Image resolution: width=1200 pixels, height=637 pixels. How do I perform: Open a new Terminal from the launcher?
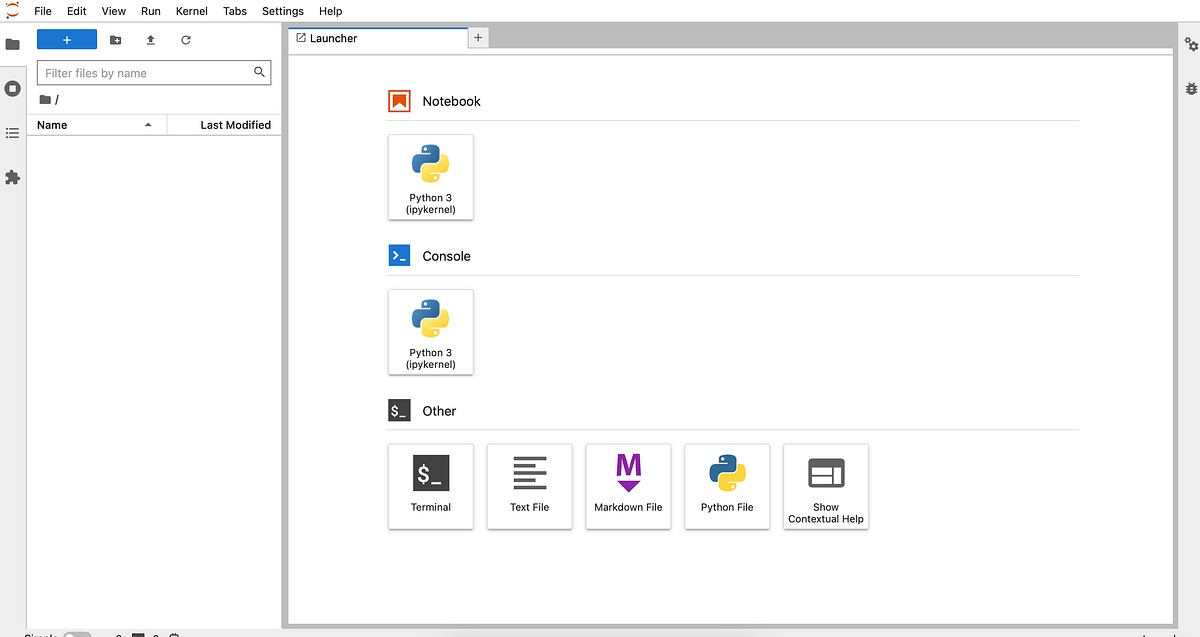431,487
